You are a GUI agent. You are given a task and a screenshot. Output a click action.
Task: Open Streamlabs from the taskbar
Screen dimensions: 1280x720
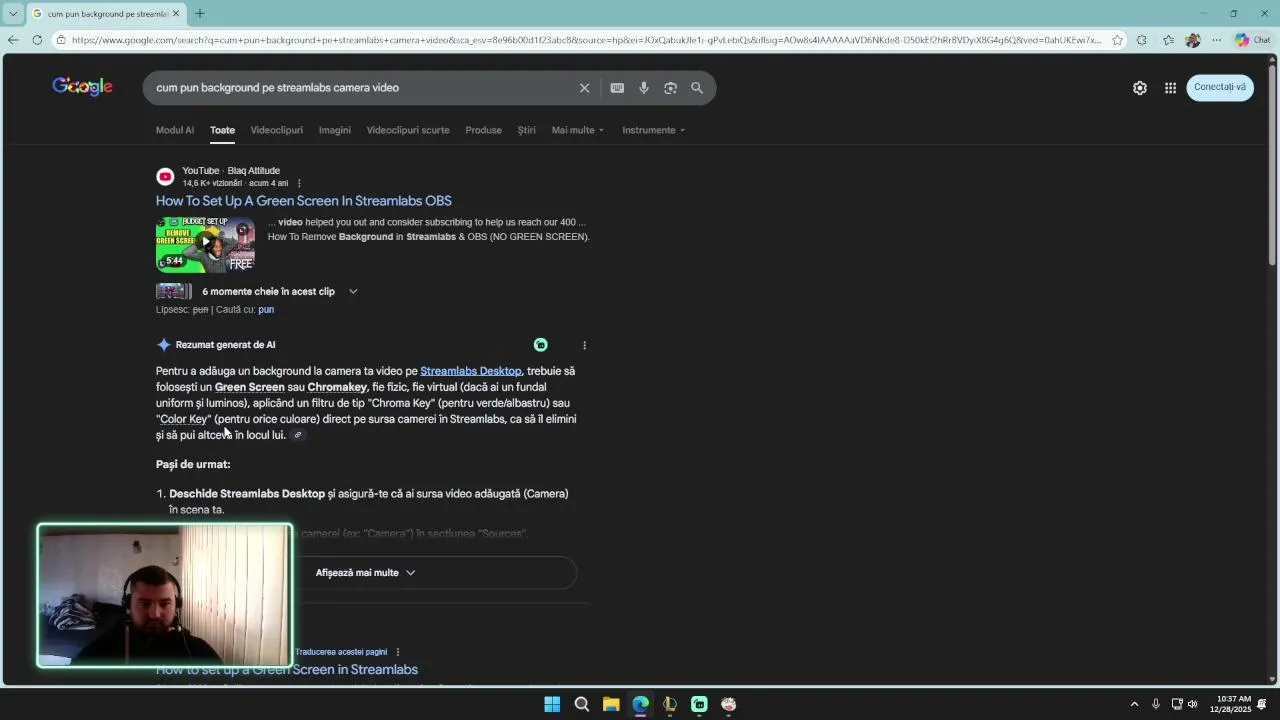click(699, 704)
